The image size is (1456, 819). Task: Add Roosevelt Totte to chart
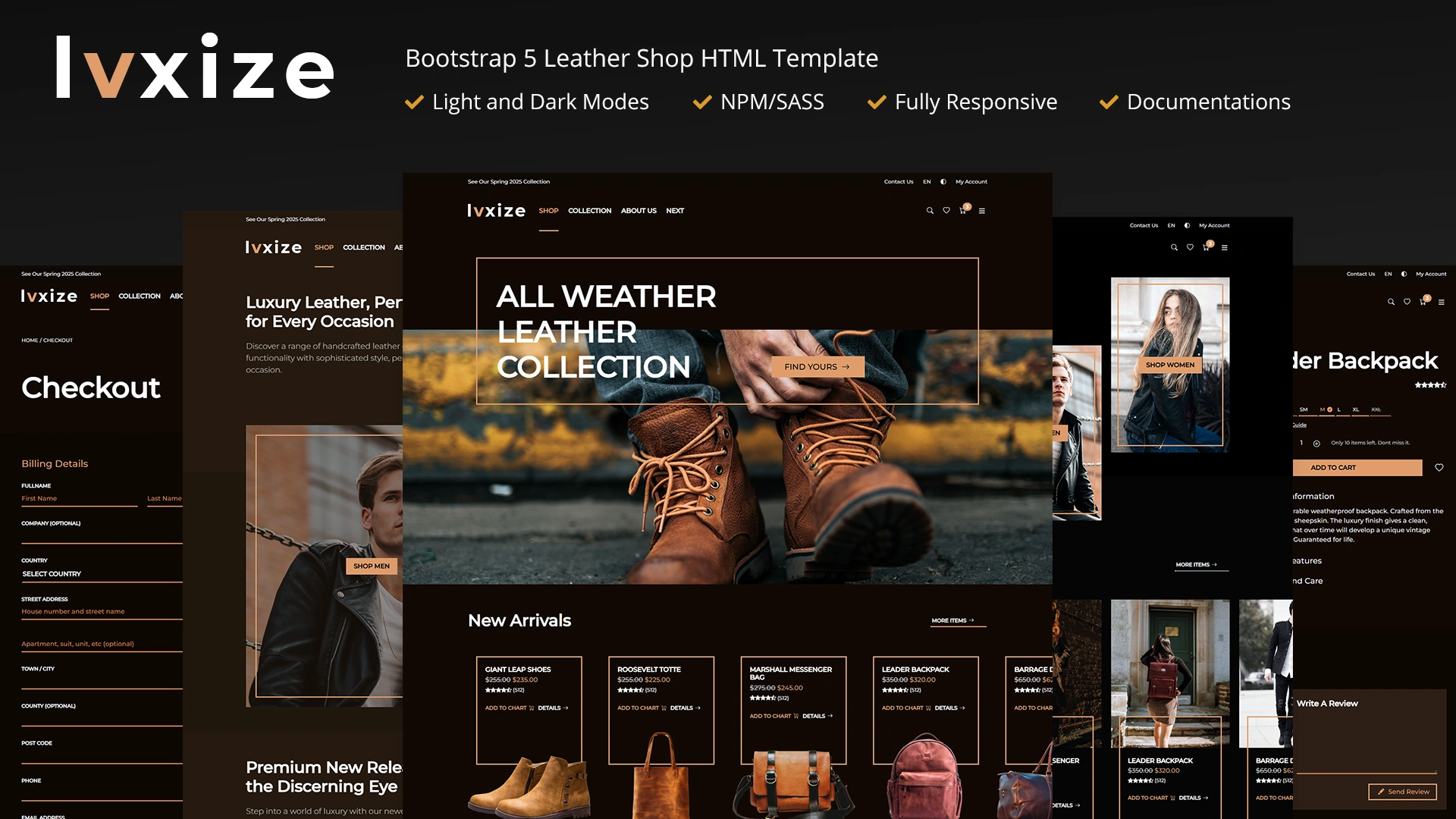pos(642,708)
